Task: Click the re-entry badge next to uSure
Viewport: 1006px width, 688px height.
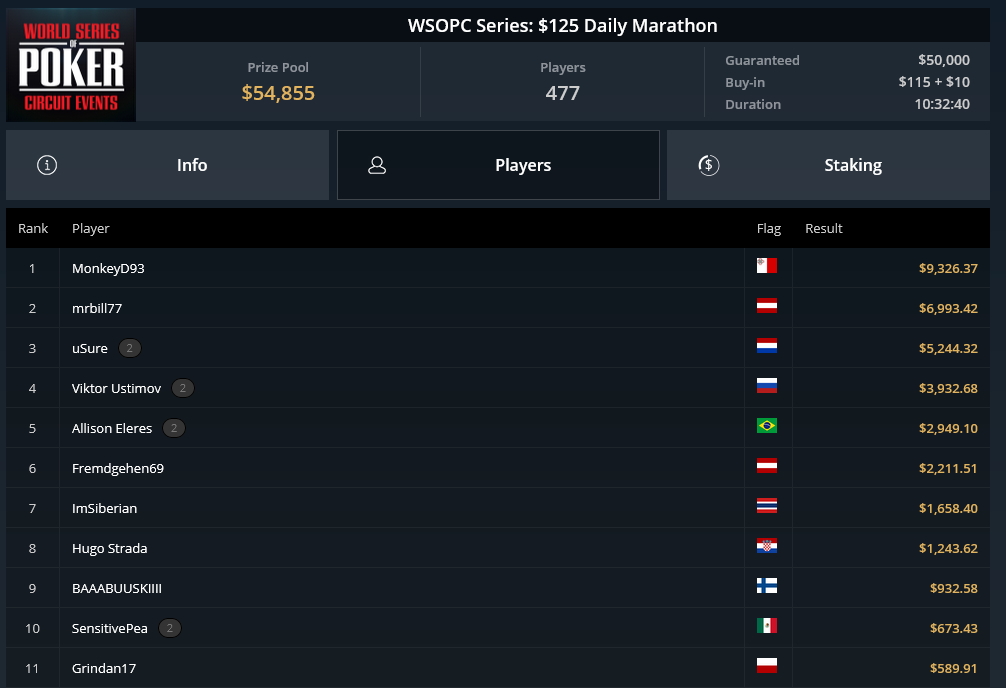Action: tap(130, 348)
